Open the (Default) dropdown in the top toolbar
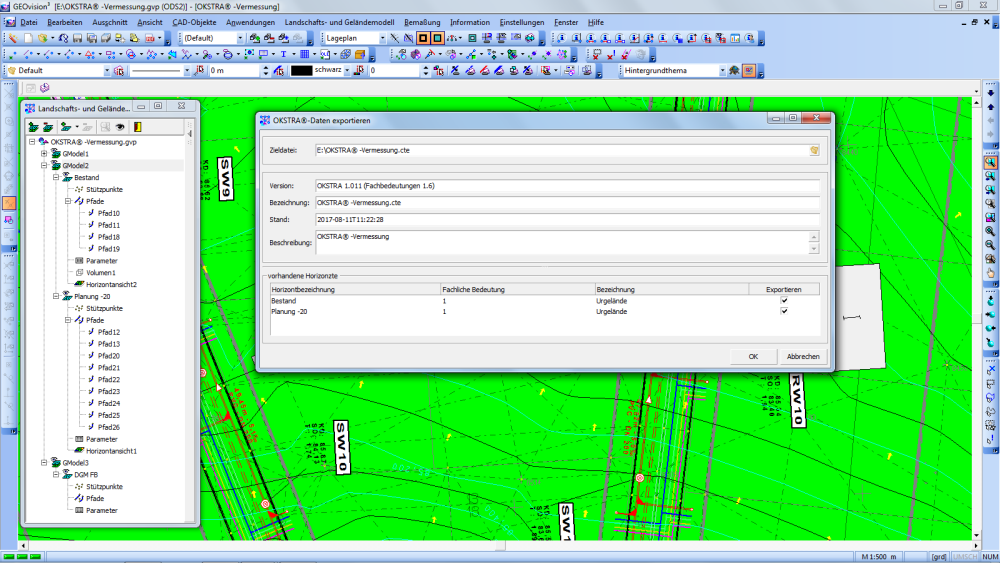The image size is (1000, 563). (240, 38)
